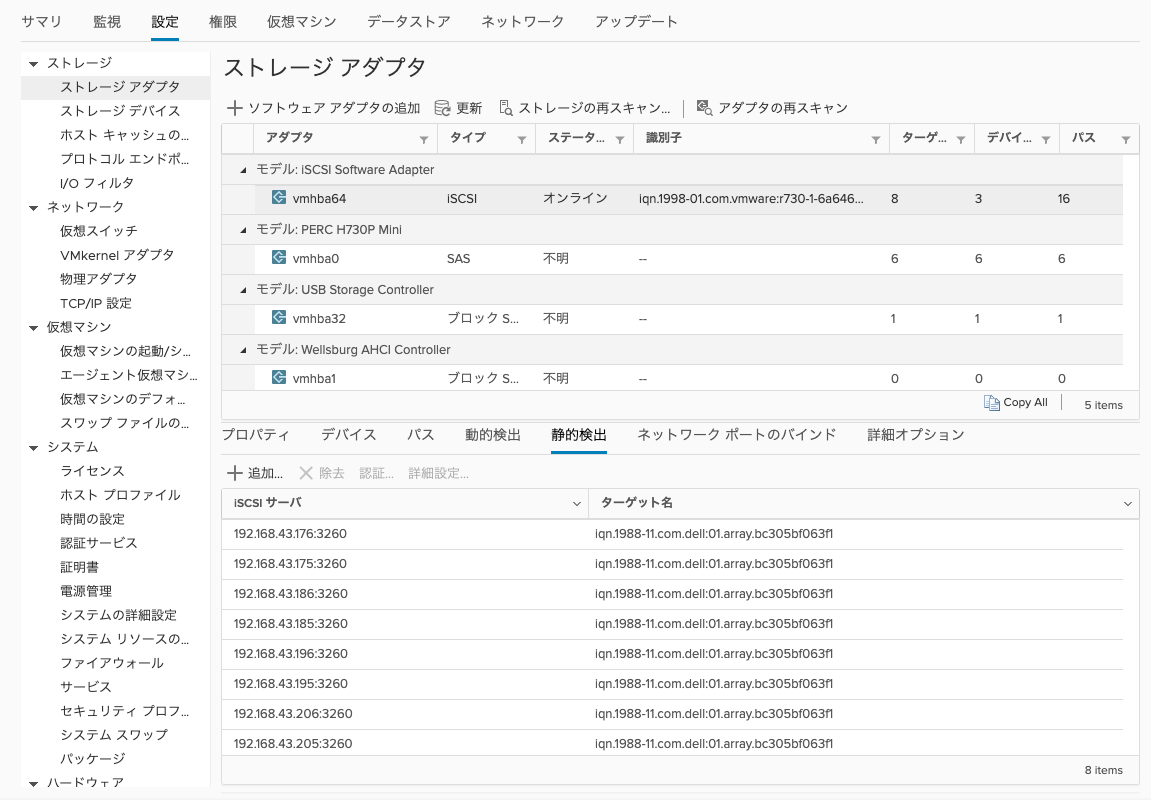Image resolution: width=1151 pixels, height=800 pixels.
Task: Open the タイプ column filter
Action: pos(521,139)
